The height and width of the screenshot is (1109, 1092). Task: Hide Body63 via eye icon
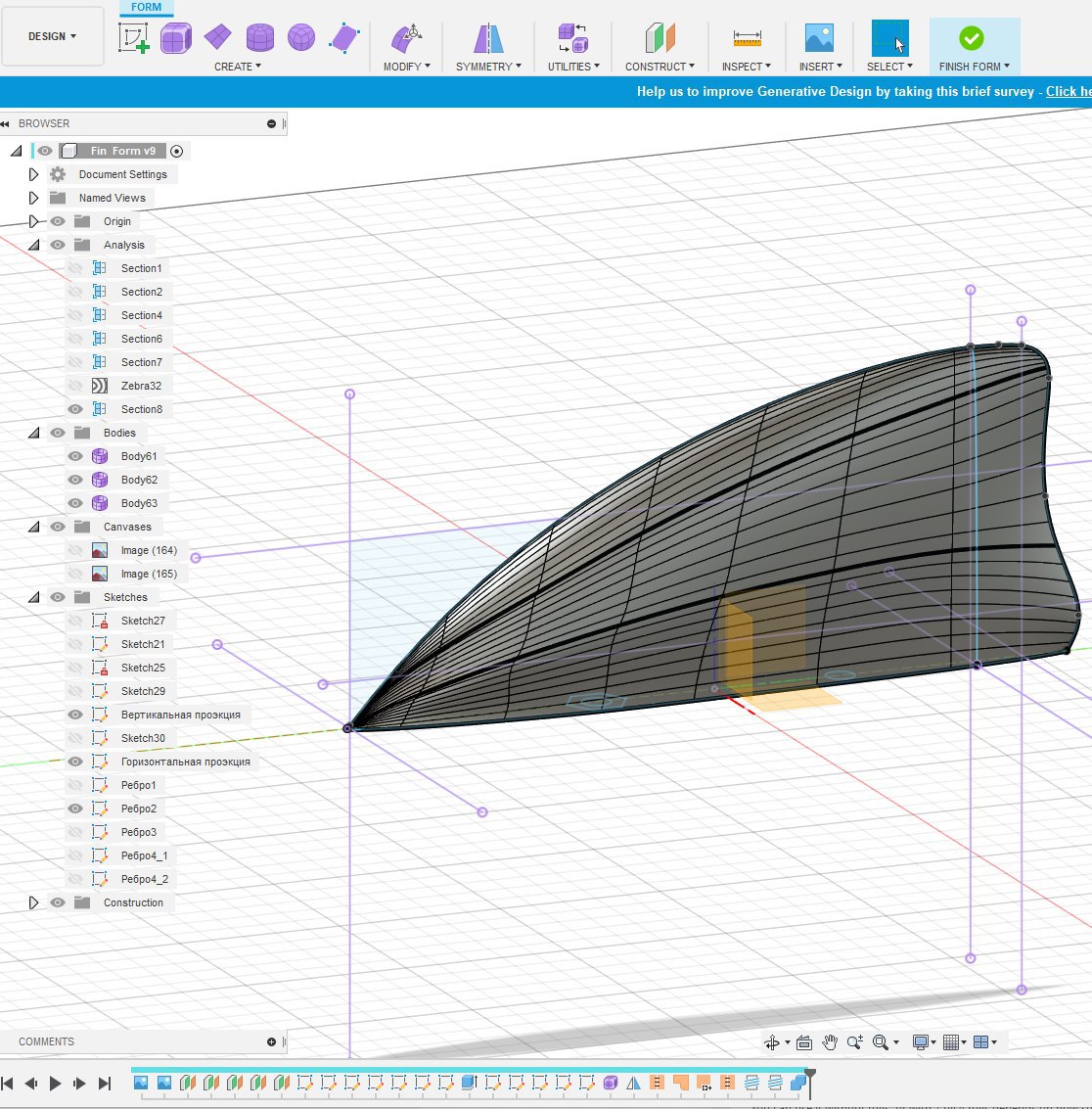75,503
